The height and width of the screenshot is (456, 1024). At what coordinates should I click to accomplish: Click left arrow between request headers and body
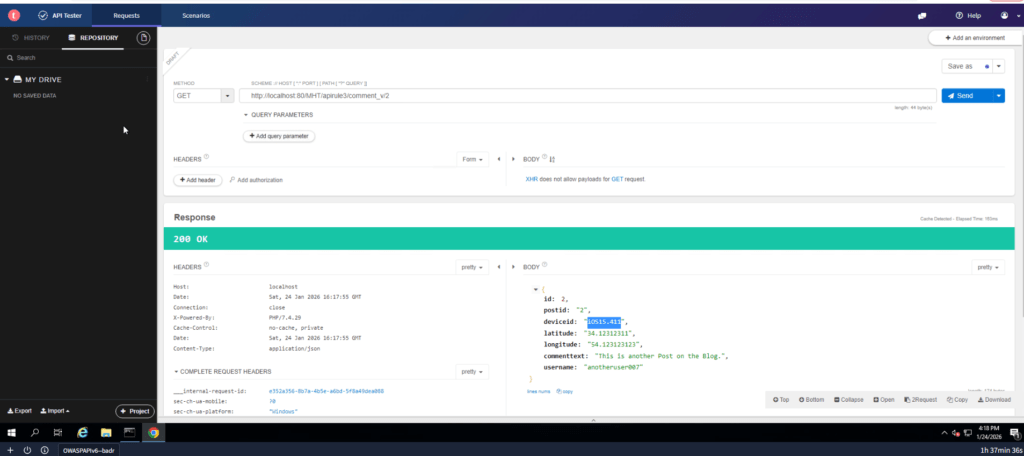click(499, 159)
